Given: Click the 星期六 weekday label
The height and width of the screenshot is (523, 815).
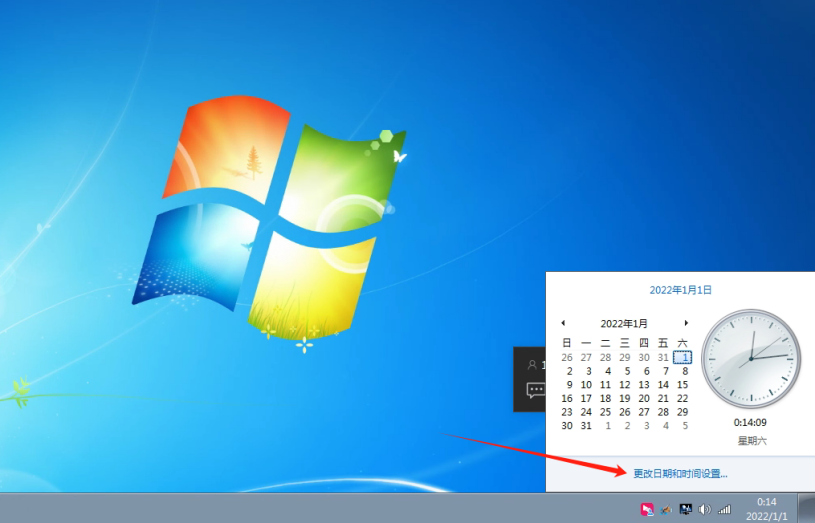Looking at the screenshot, I should pos(752,441).
